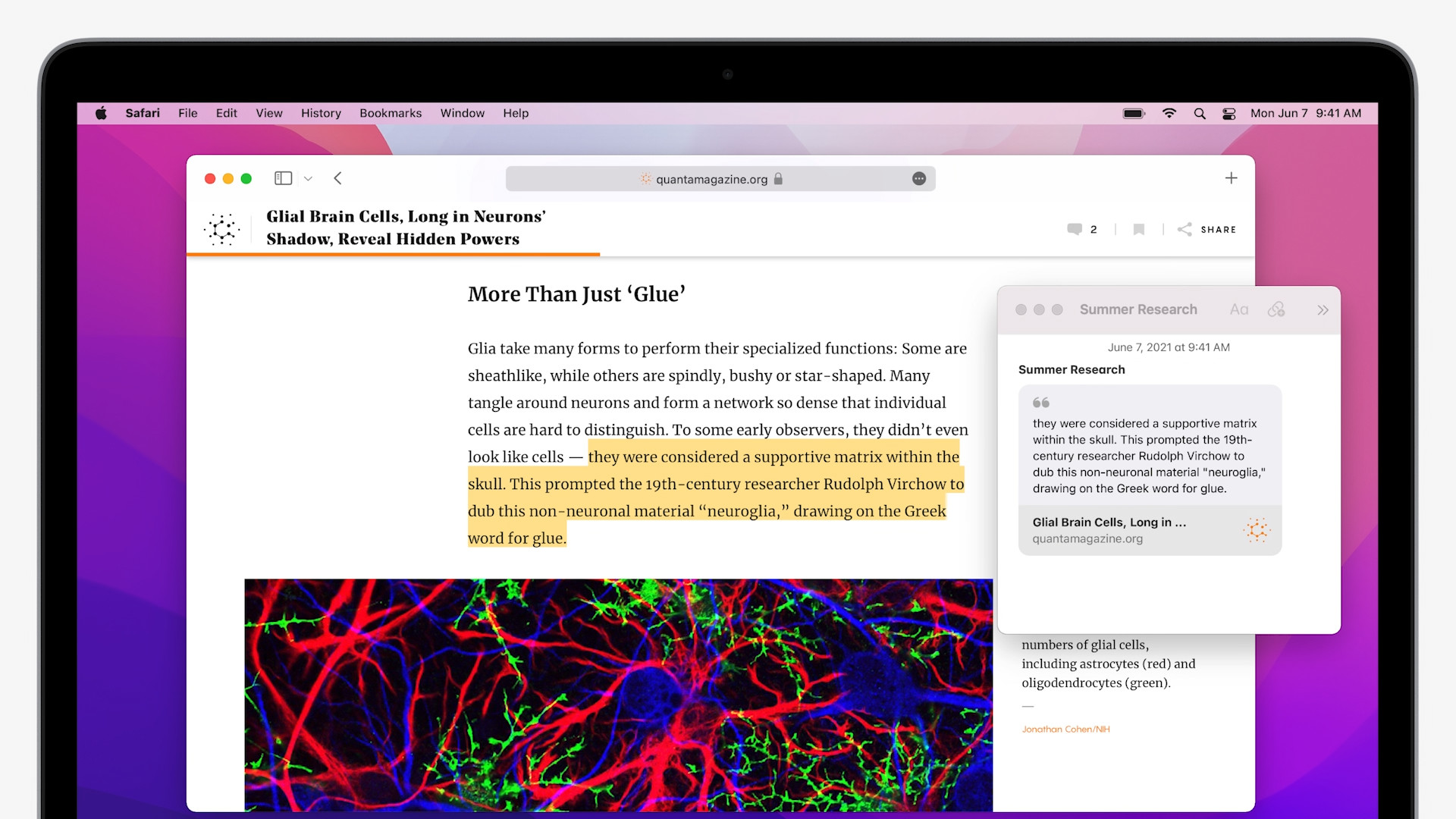Image resolution: width=1456 pixels, height=819 pixels.
Task: Open the address bar More menu (ellipsis)
Action: coord(919,179)
